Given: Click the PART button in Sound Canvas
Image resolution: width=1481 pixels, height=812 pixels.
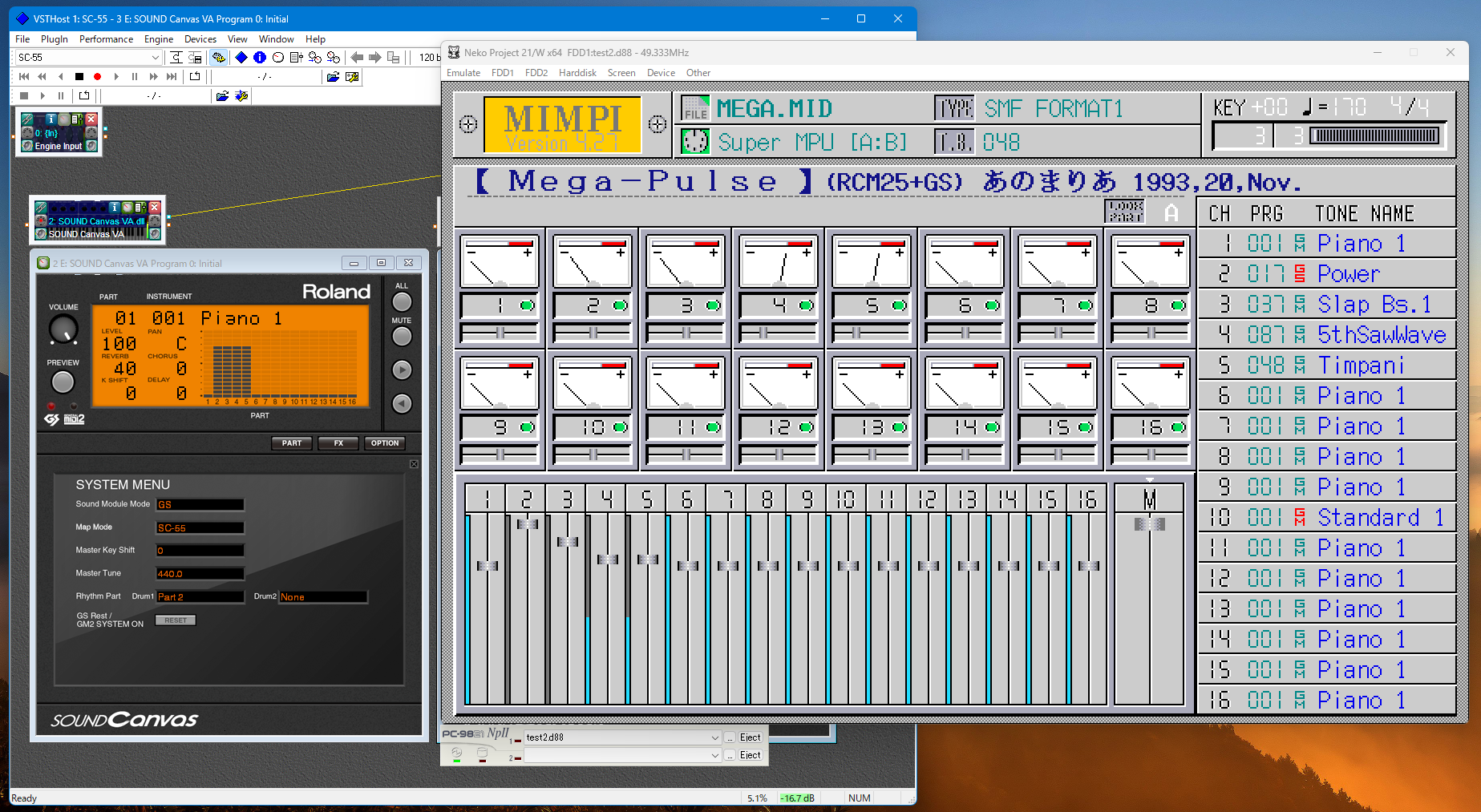Looking at the screenshot, I should pyautogui.click(x=292, y=442).
